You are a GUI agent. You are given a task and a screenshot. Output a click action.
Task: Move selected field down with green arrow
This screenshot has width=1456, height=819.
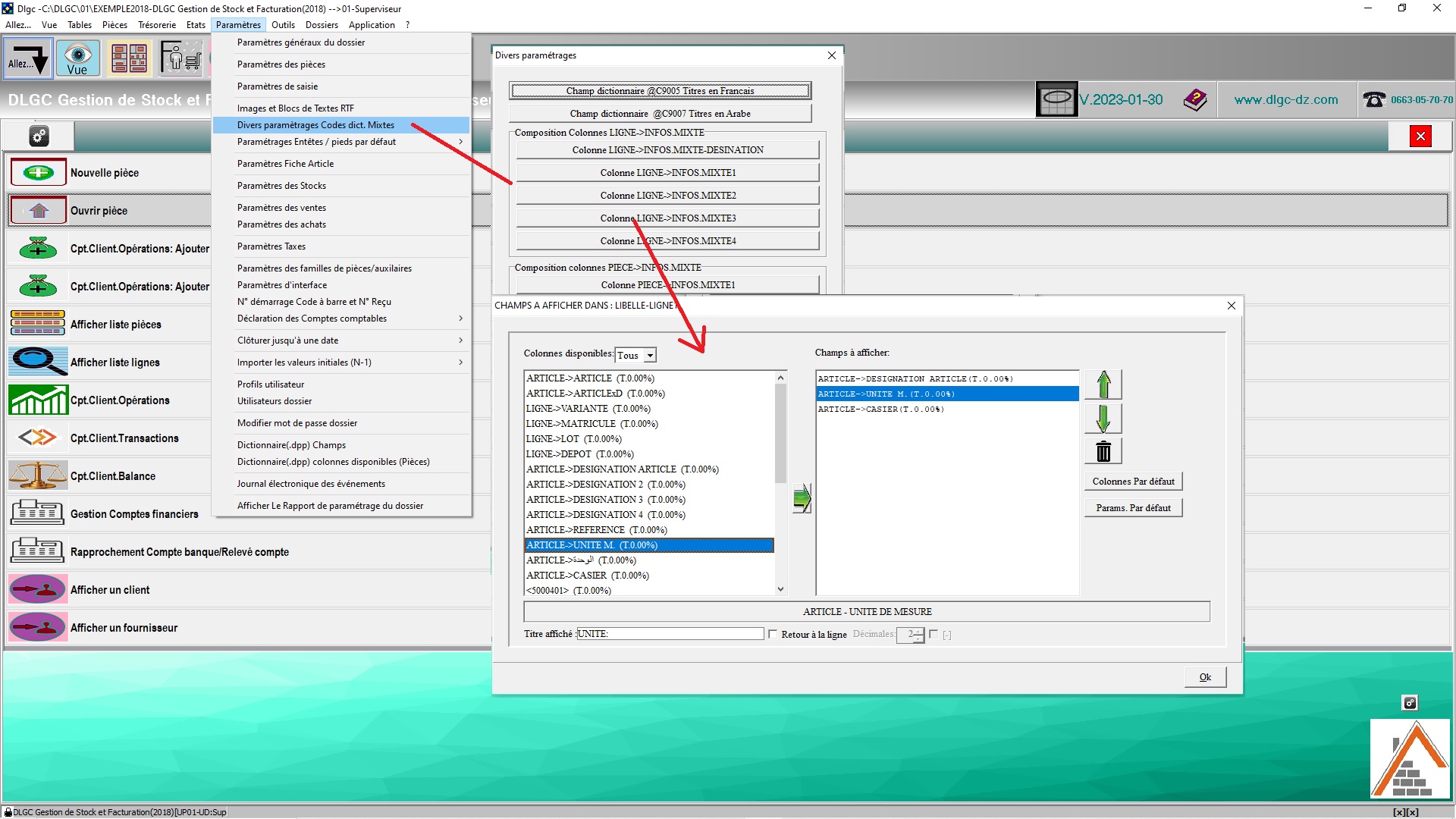coord(1103,418)
